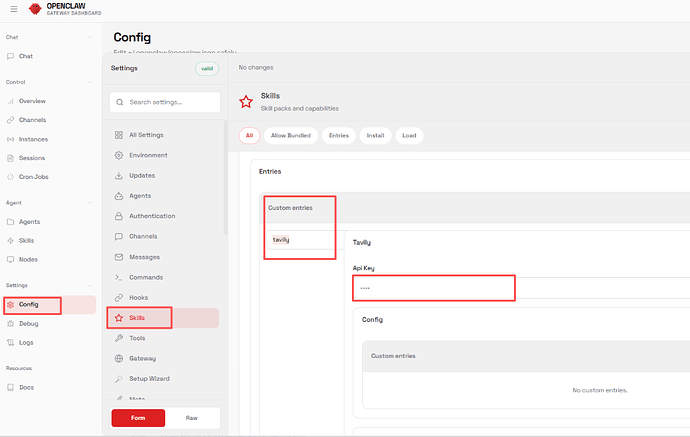
Task: Click the Environment gear icon
Action: pos(119,155)
